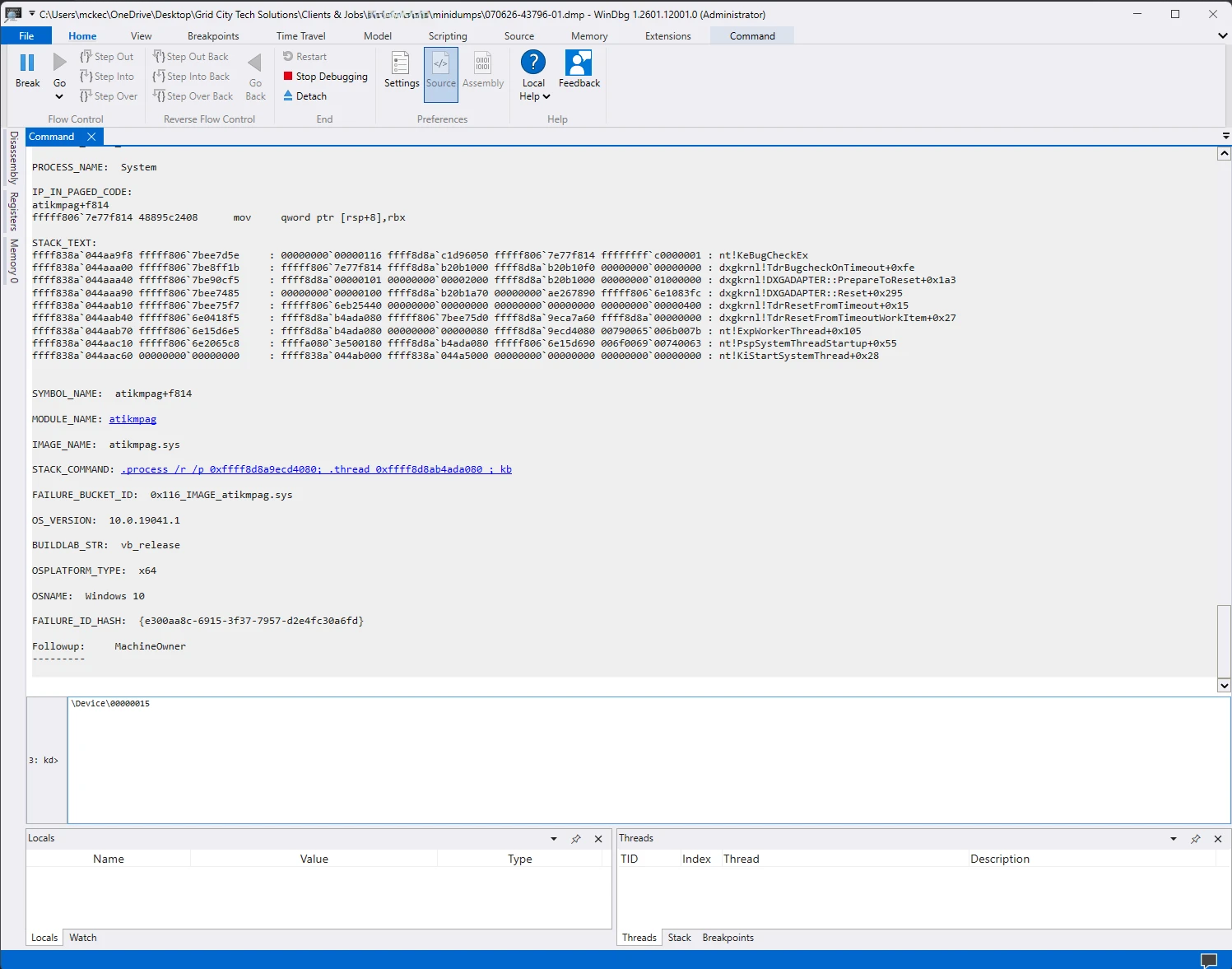Switch to the Watch tab
The image size is (1232, 969).
(x=83, y=938)
